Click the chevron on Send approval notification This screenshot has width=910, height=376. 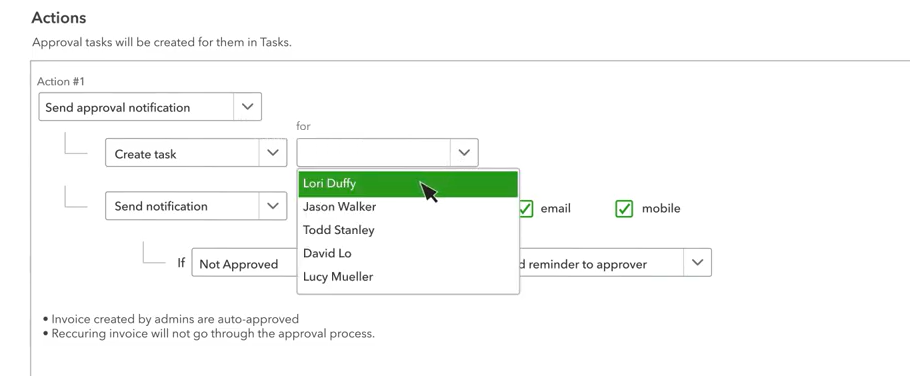pyautogui.click(x=247, y=107)
